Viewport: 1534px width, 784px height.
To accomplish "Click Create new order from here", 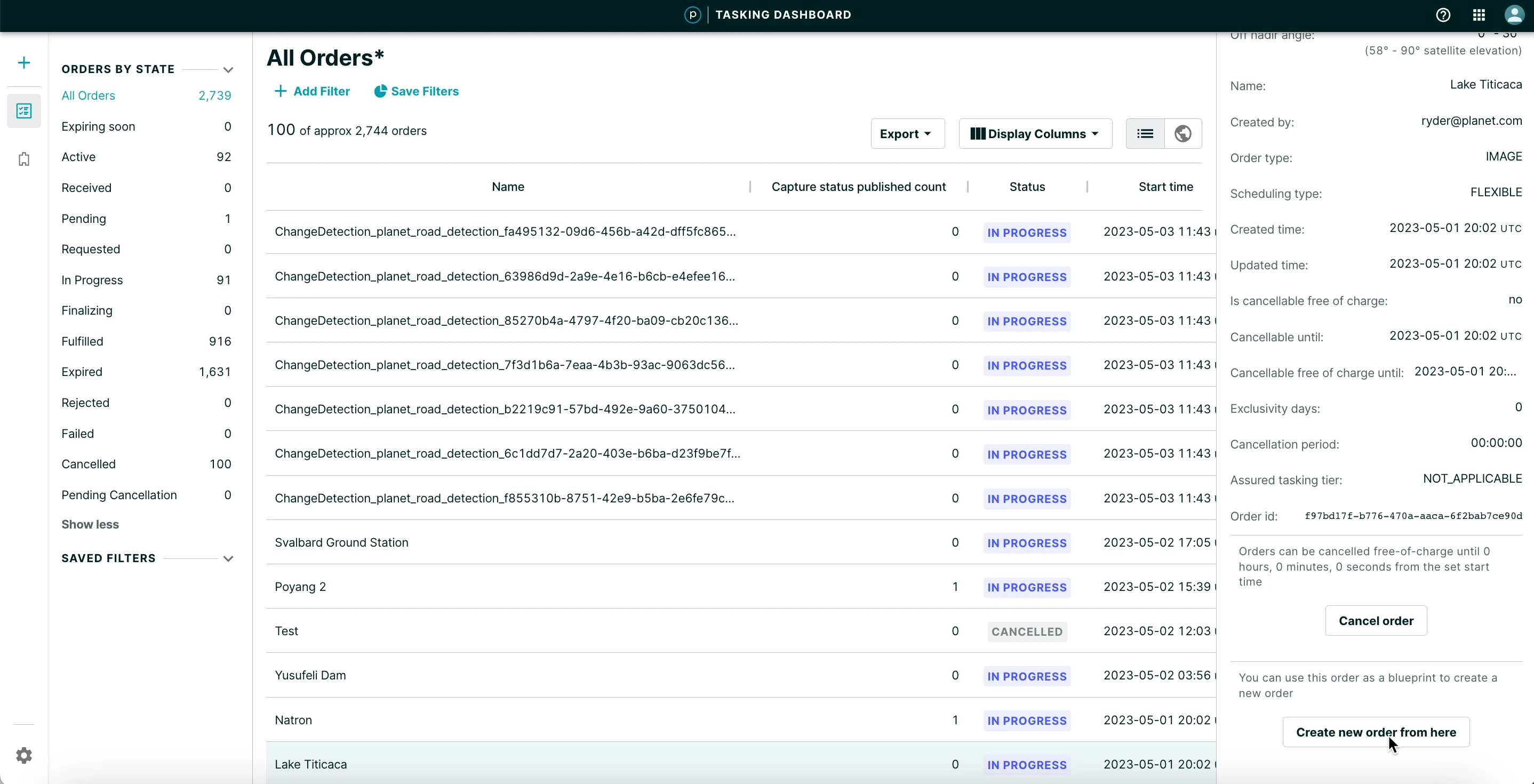I will (x=1376, y=732).
